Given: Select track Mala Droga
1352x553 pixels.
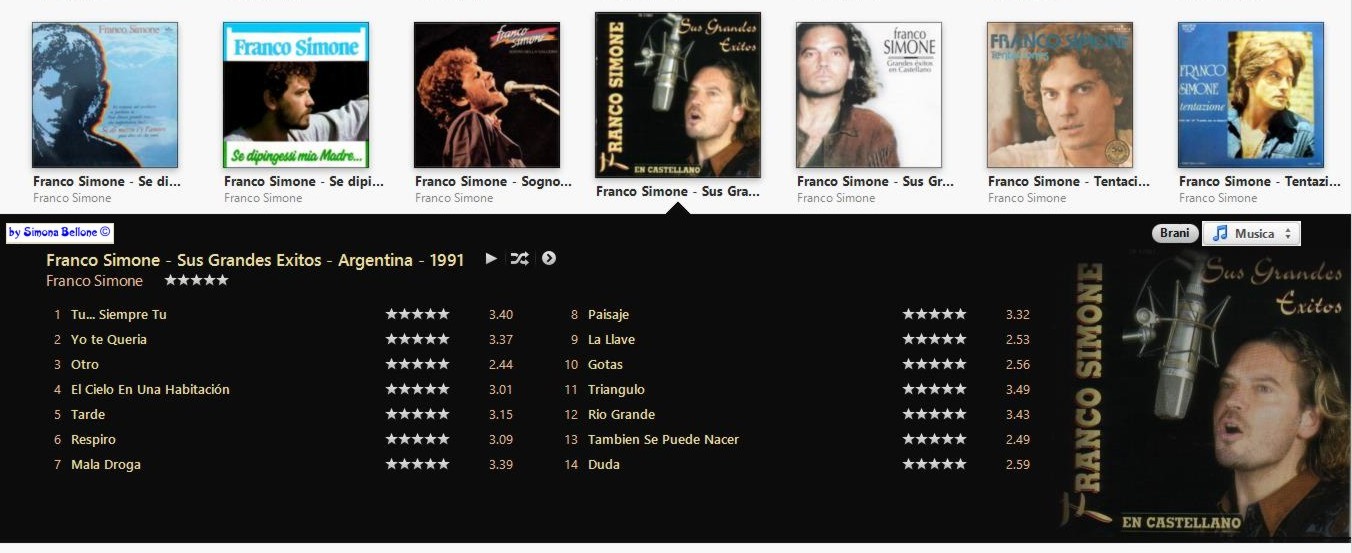Looking at the screenshot, I should (106, 464).
